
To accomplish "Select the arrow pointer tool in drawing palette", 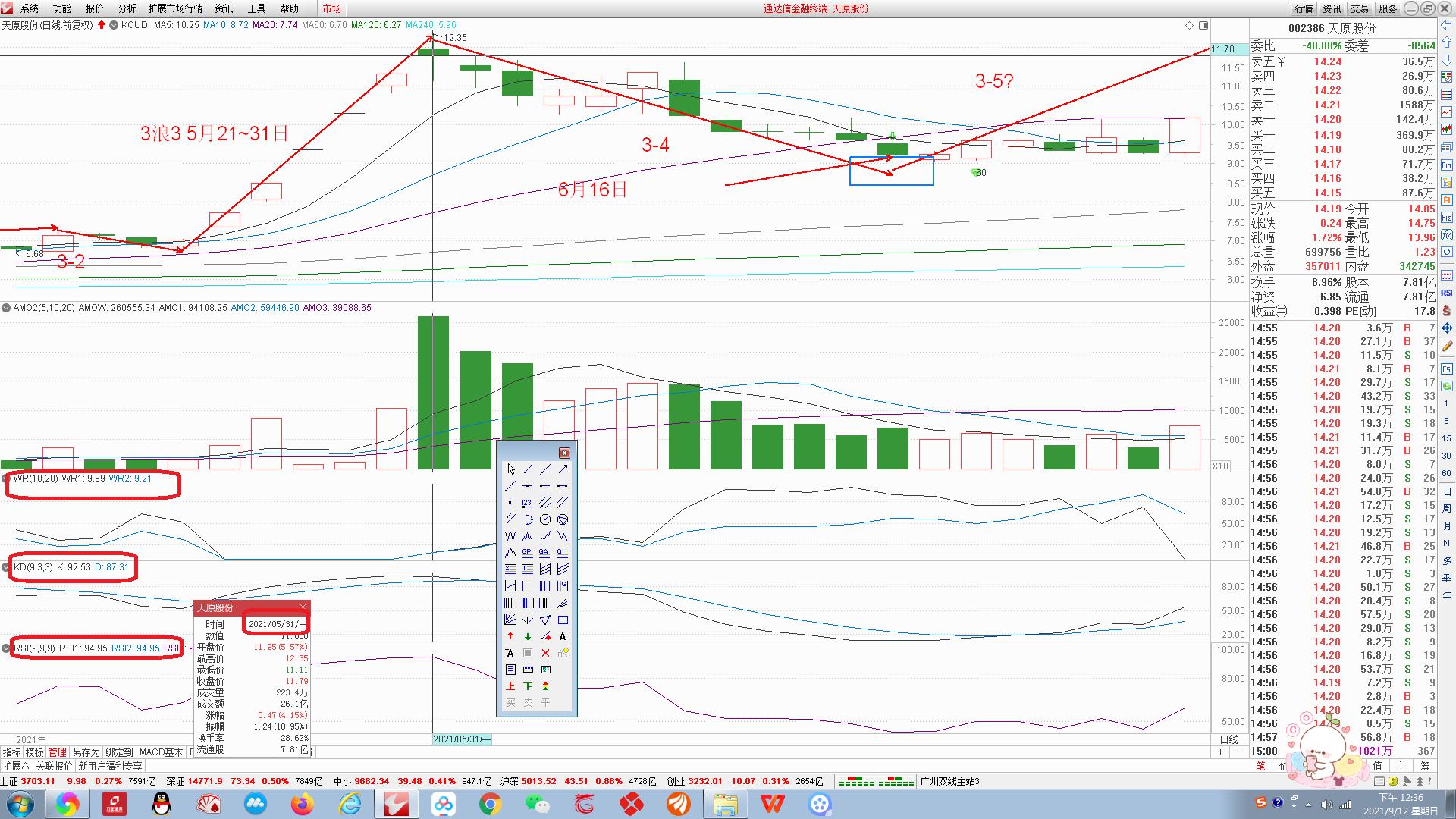I will click(510, 469).
